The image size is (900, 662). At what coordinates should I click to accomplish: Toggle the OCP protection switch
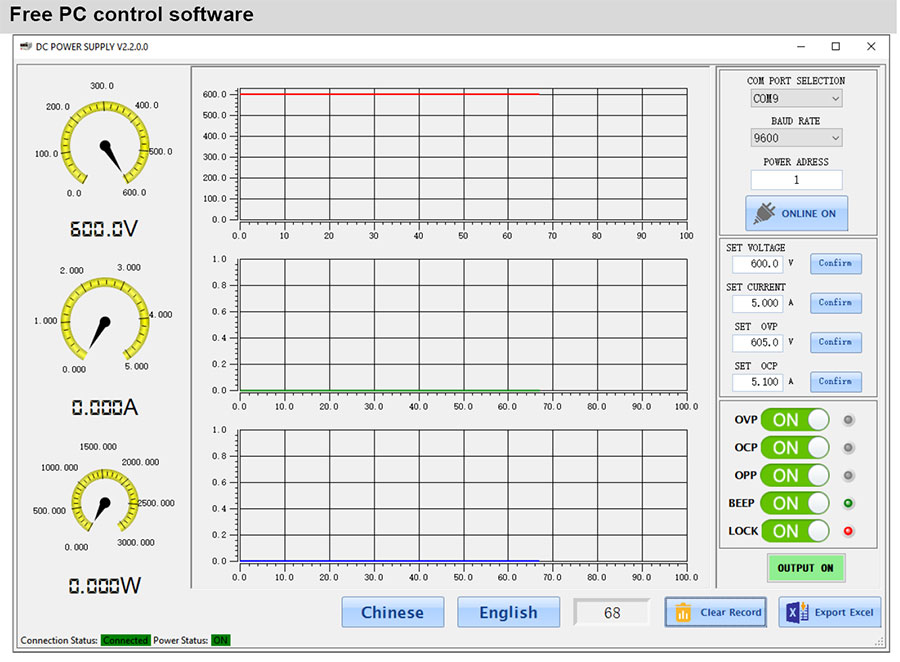[x=795, y=447]
